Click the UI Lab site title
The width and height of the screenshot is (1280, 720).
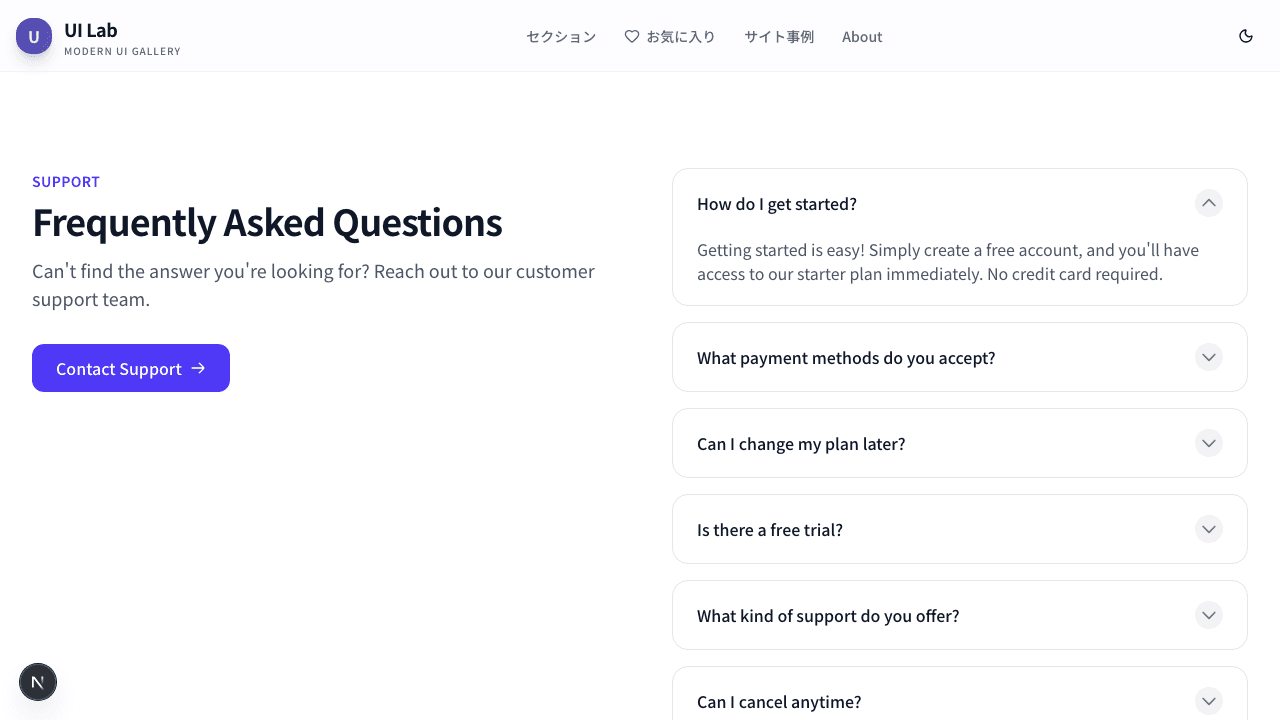[x=91, y=30]
